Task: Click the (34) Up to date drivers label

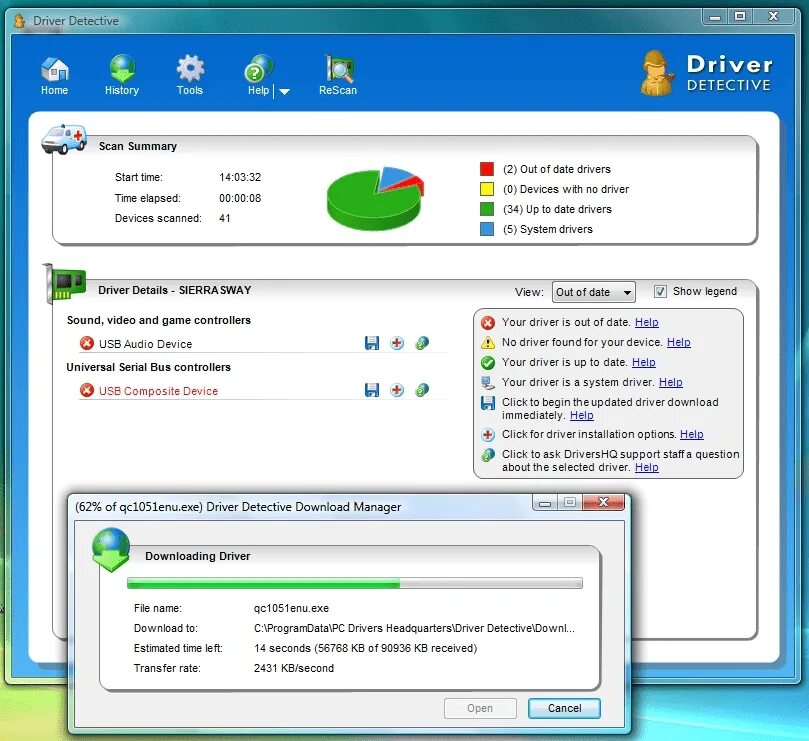Action: click(557, 210)
